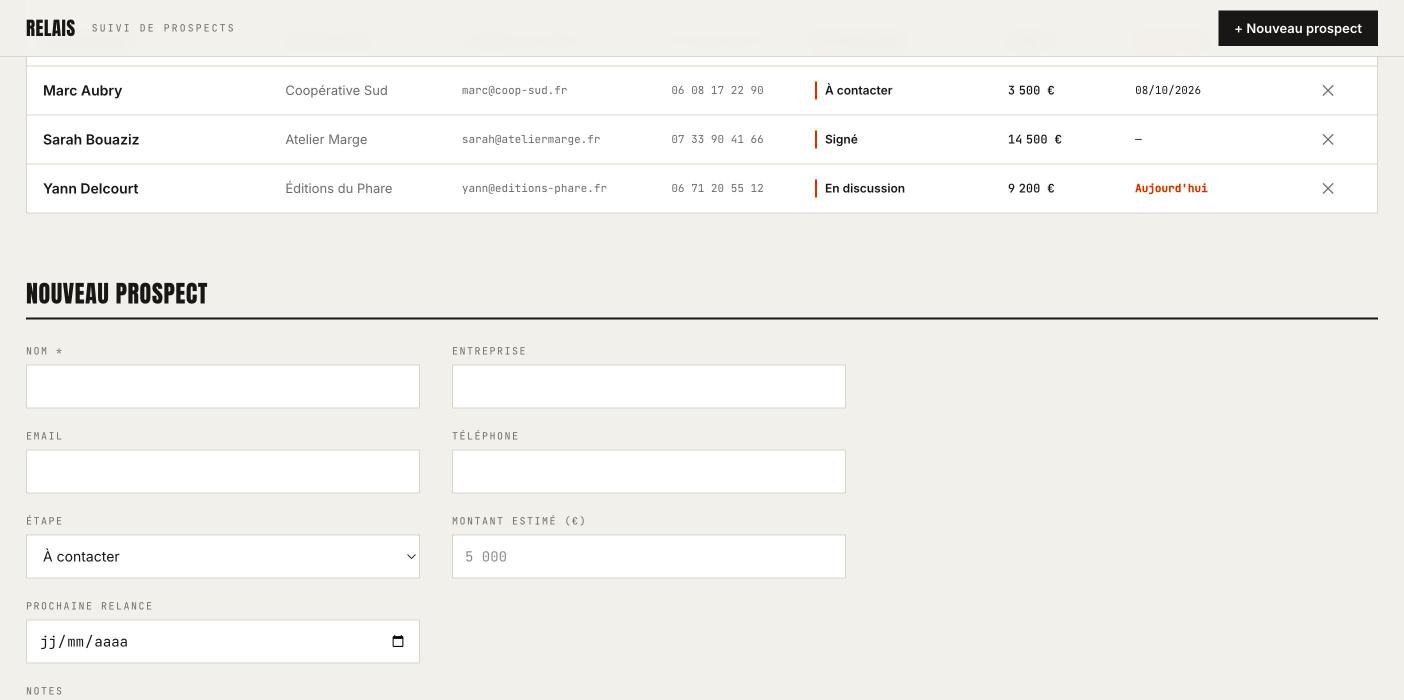Click the + Nouveau prospect button

click(1297, 28)
